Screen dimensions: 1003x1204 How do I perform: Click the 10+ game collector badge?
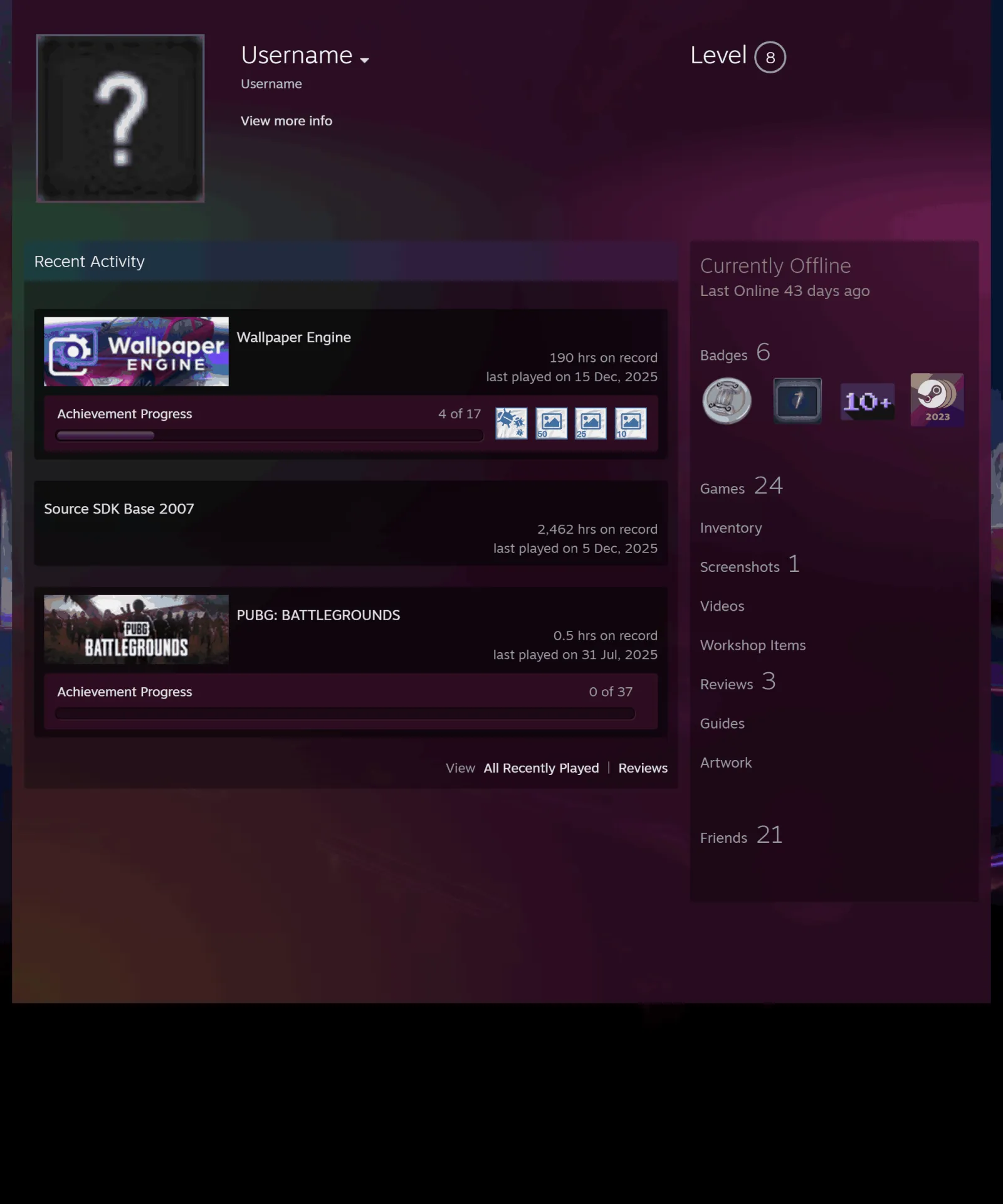(x=868, y=401)
